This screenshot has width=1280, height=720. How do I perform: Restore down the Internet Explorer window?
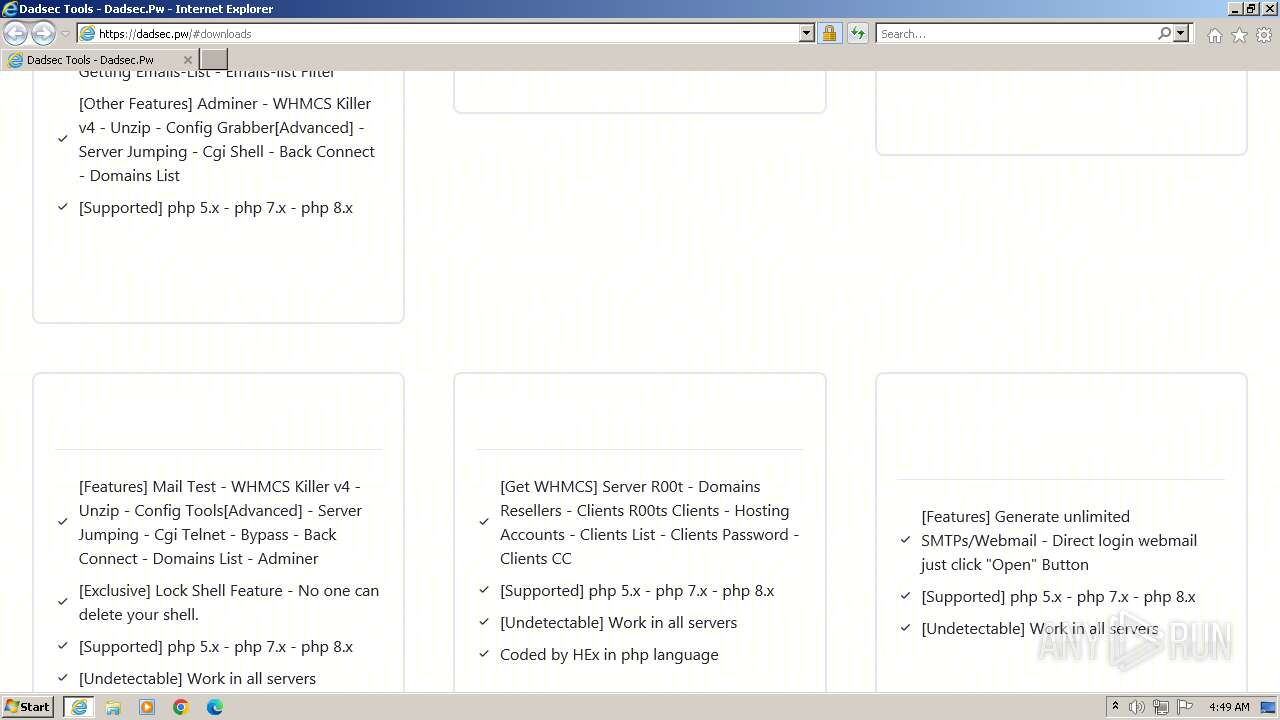[1250, 8]
